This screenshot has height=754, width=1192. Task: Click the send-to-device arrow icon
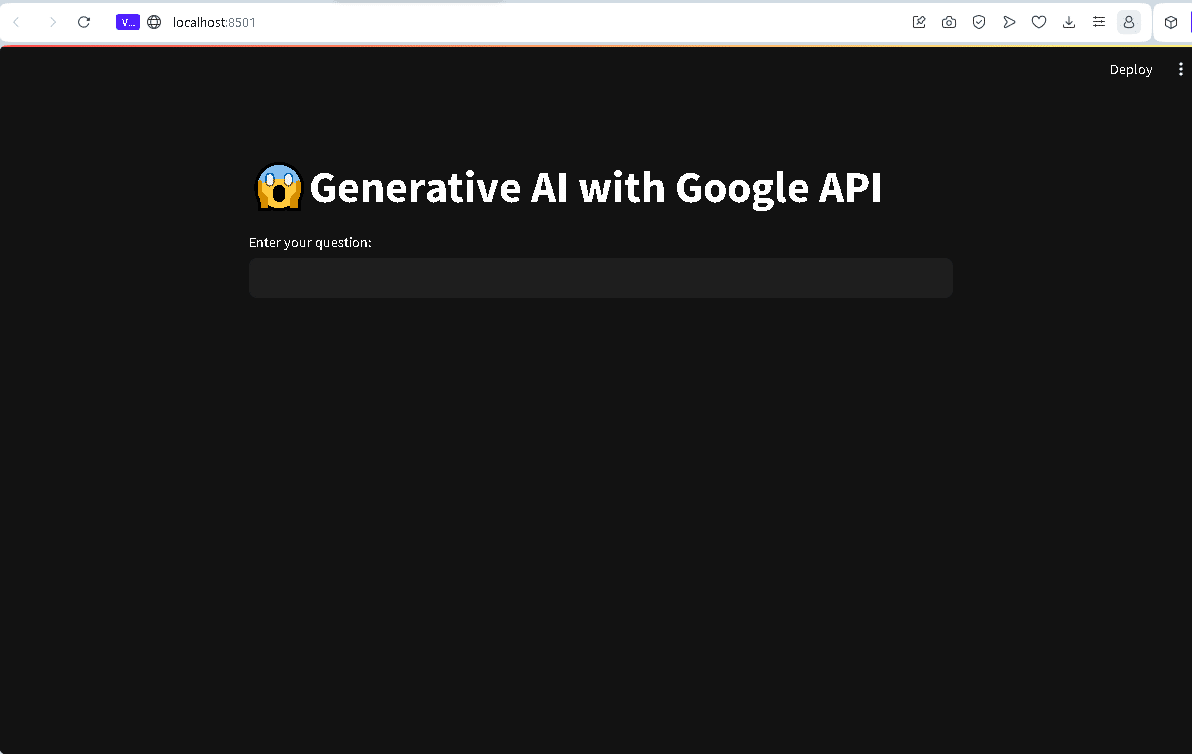(1009, 21)
